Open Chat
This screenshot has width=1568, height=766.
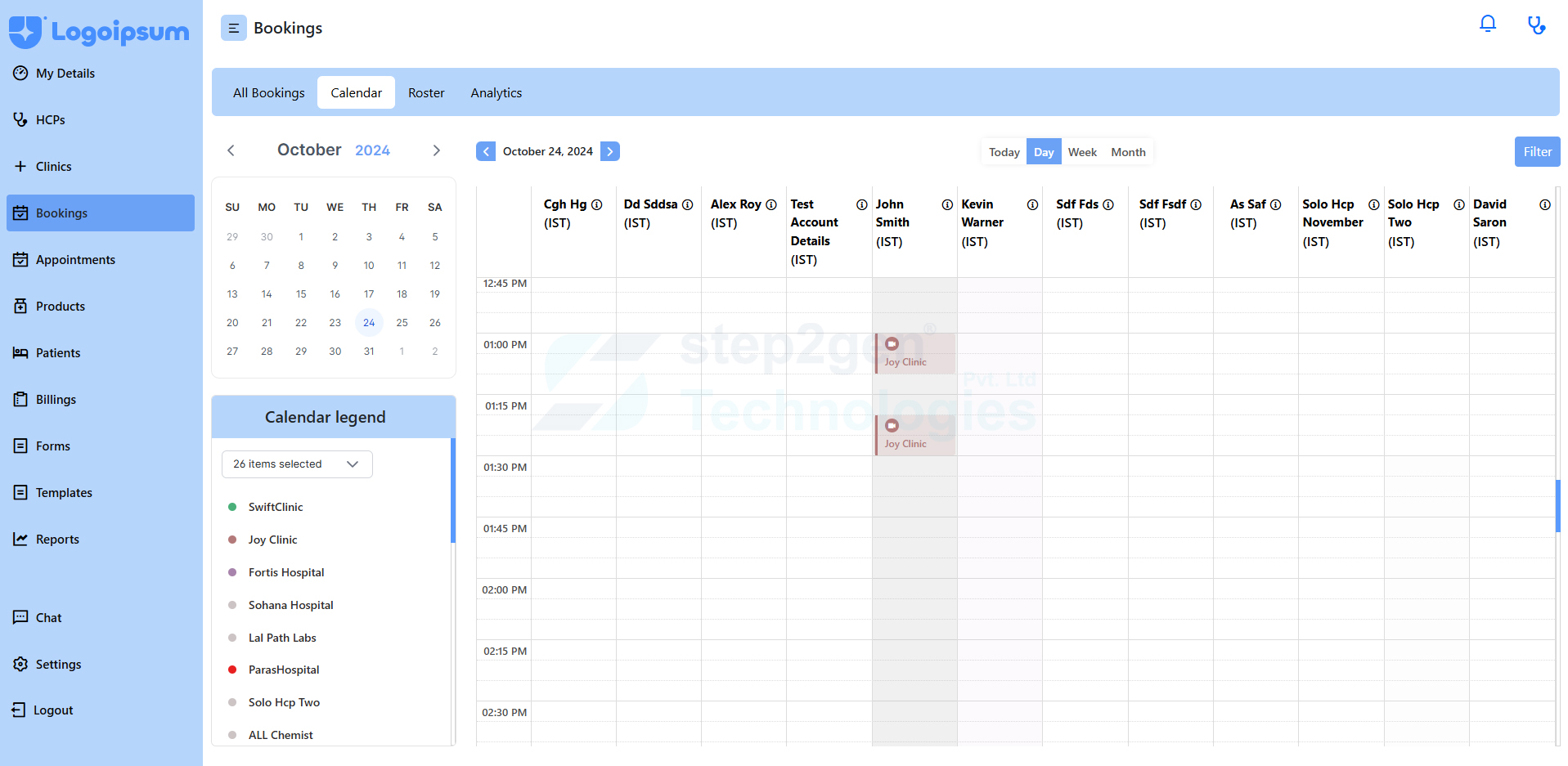(x=101, y=618)
